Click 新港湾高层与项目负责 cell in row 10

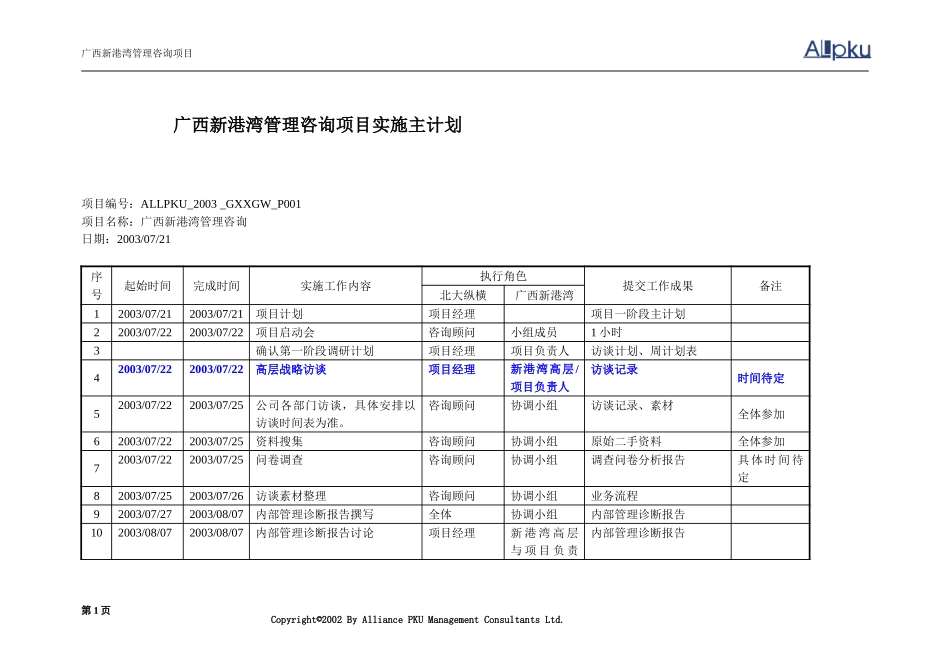click(544, 542)
